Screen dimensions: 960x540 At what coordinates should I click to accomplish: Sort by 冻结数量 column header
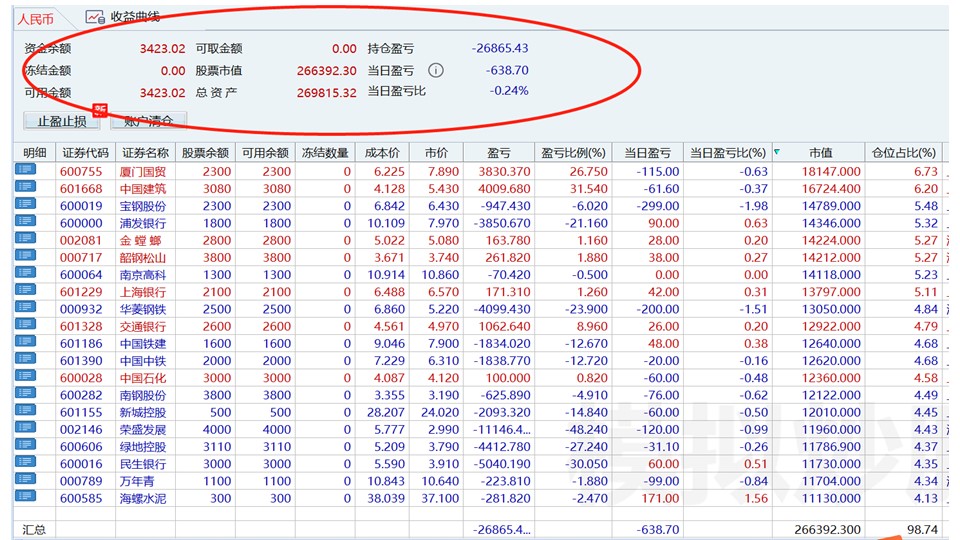pyautogui.click(x=325, y=152)
